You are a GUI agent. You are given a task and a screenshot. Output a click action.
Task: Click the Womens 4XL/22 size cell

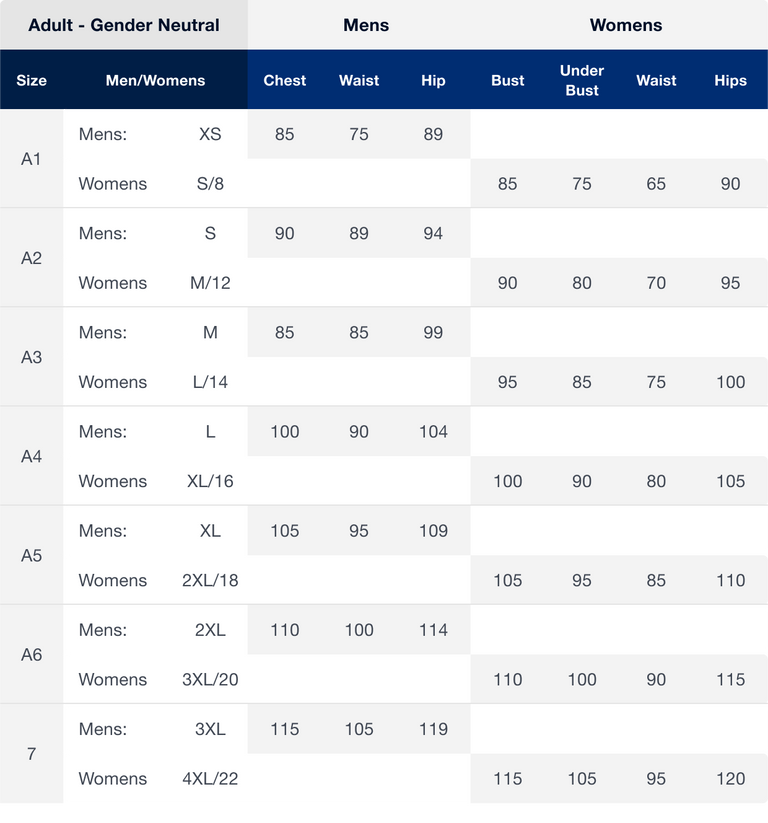click(x=210, y=779)
